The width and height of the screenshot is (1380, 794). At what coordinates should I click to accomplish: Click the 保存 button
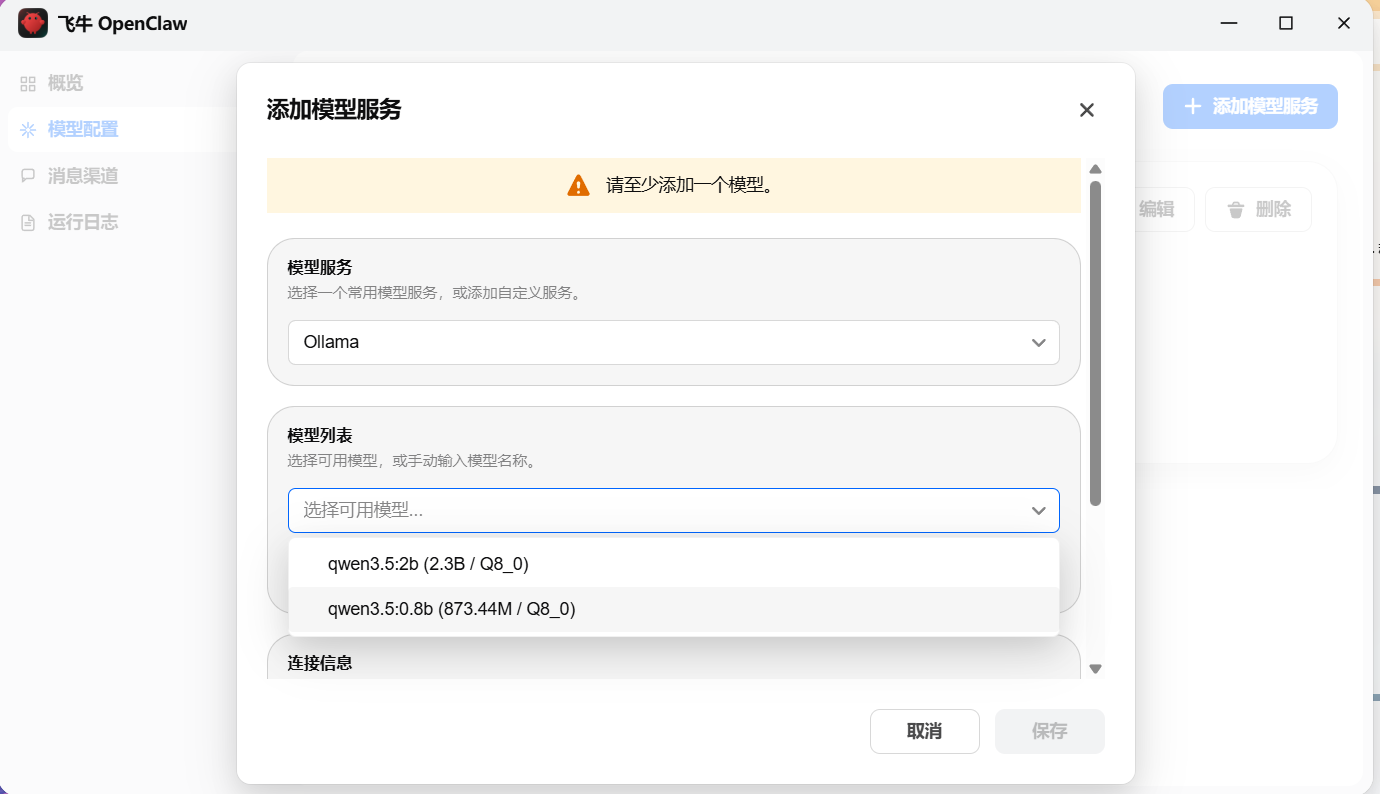1049,731
